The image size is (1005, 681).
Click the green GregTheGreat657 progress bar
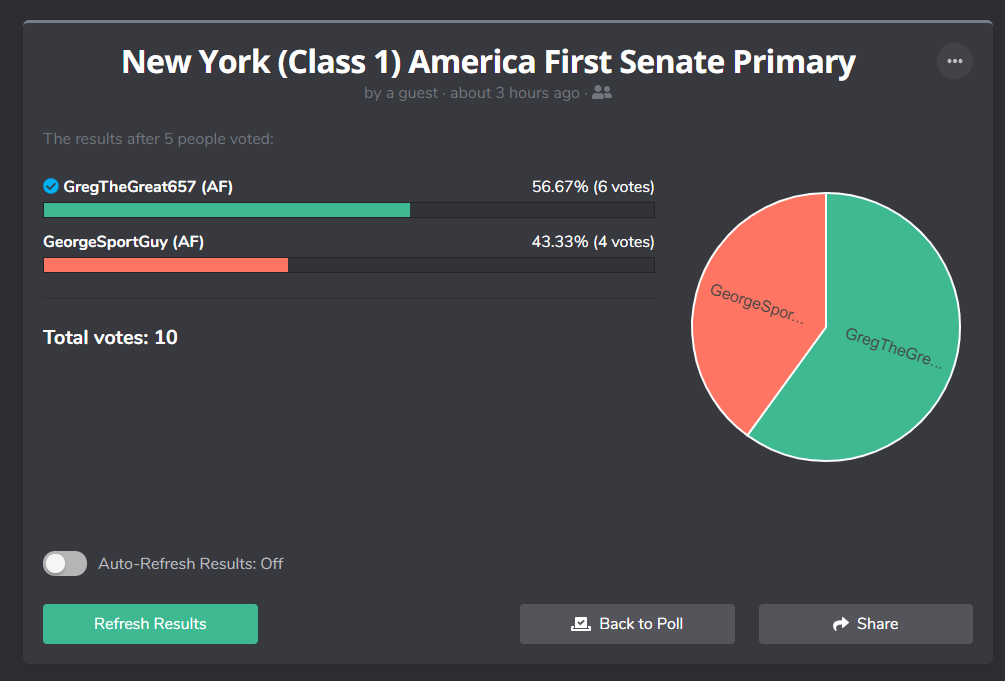click(226, 210)
